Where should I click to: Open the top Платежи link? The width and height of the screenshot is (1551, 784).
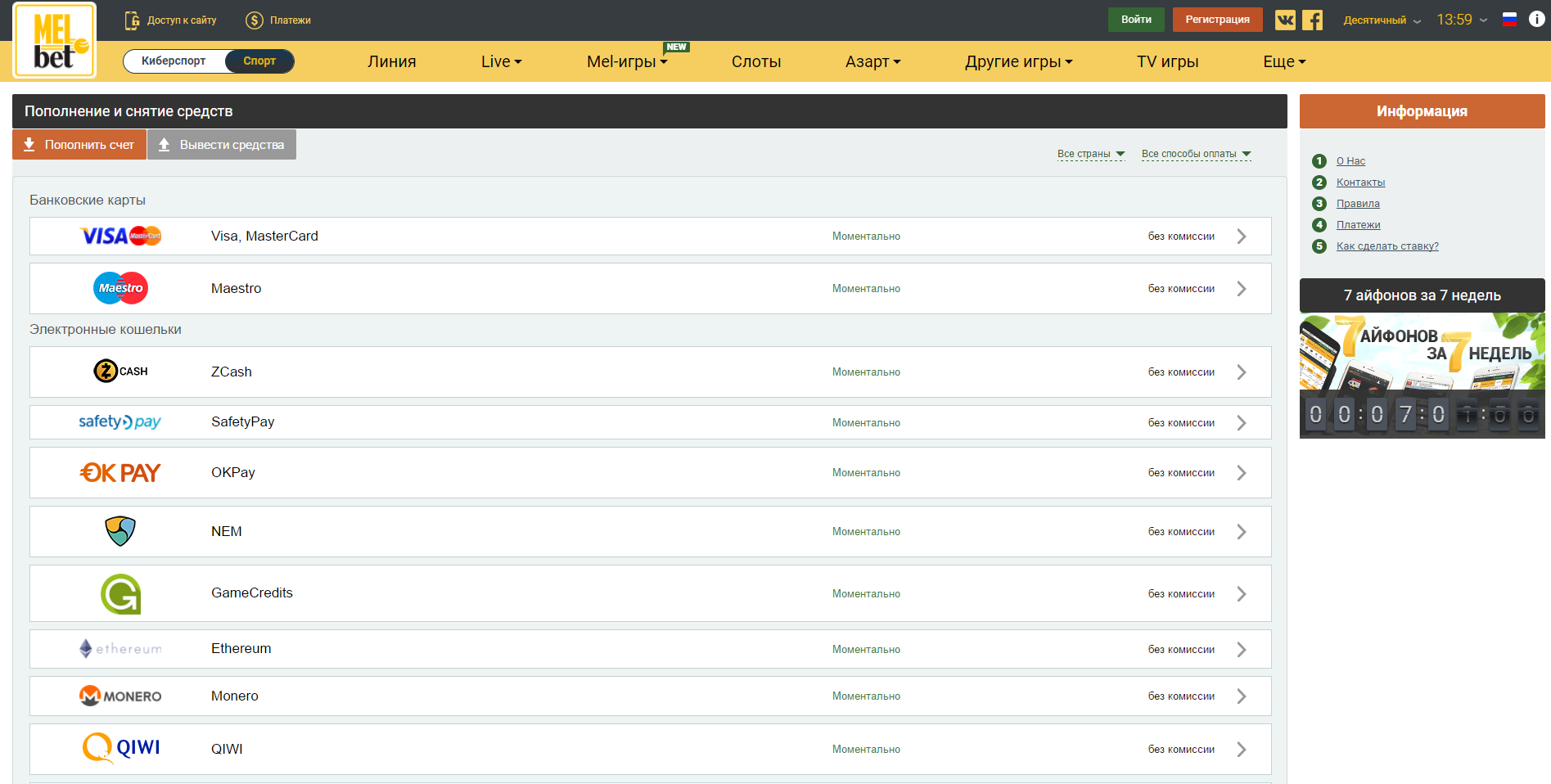[291, 20]
